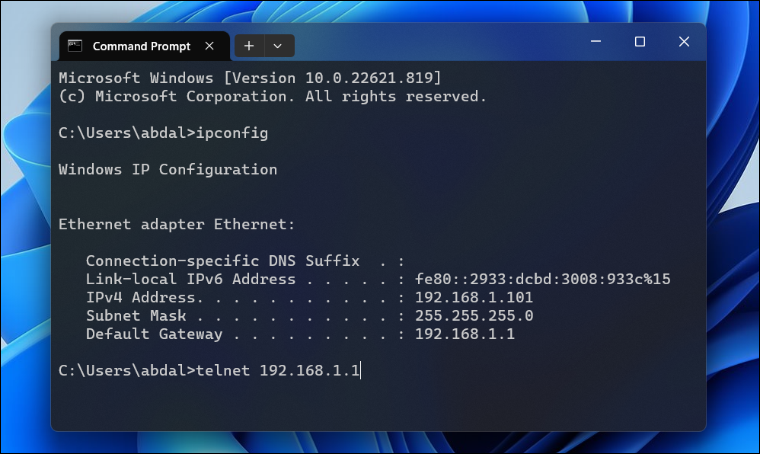Image resolution: width=760 pixels, height=454 pixels.
Task: Click the Microsoft Windows version line
Action: [250, 78]
